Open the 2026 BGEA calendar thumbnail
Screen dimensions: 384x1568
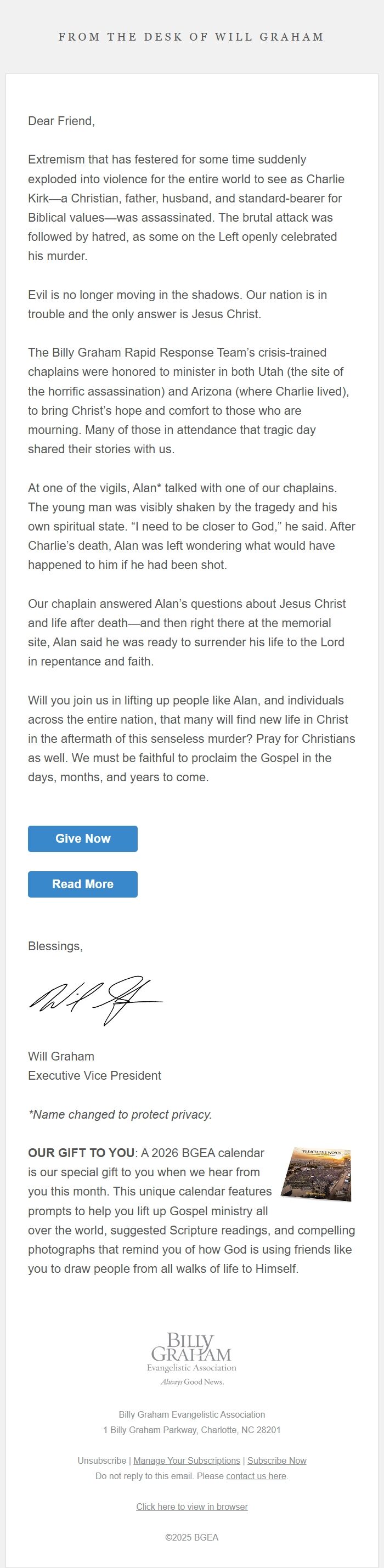pos(317,1174)
